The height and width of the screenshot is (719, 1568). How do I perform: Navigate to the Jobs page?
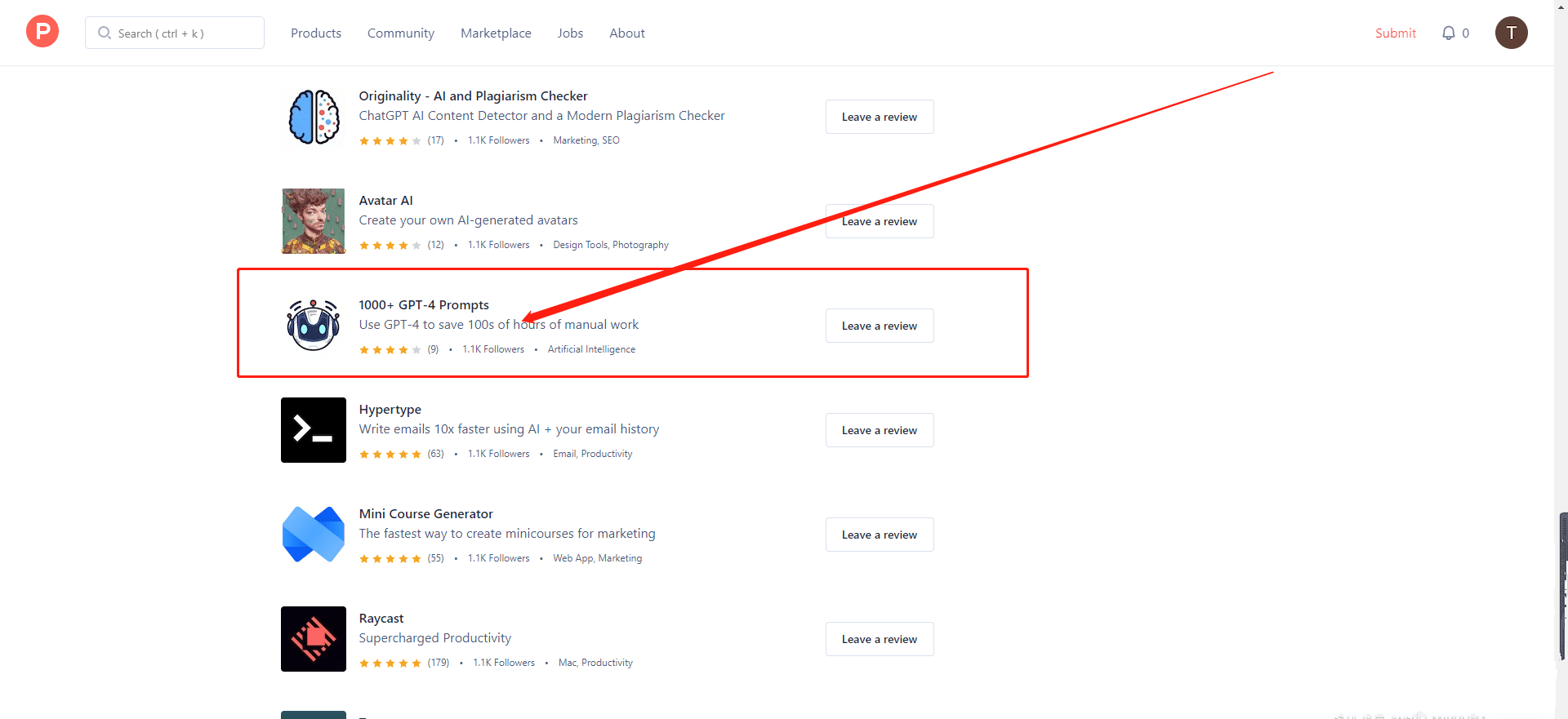pyautogui.click(x=570, y=33)
